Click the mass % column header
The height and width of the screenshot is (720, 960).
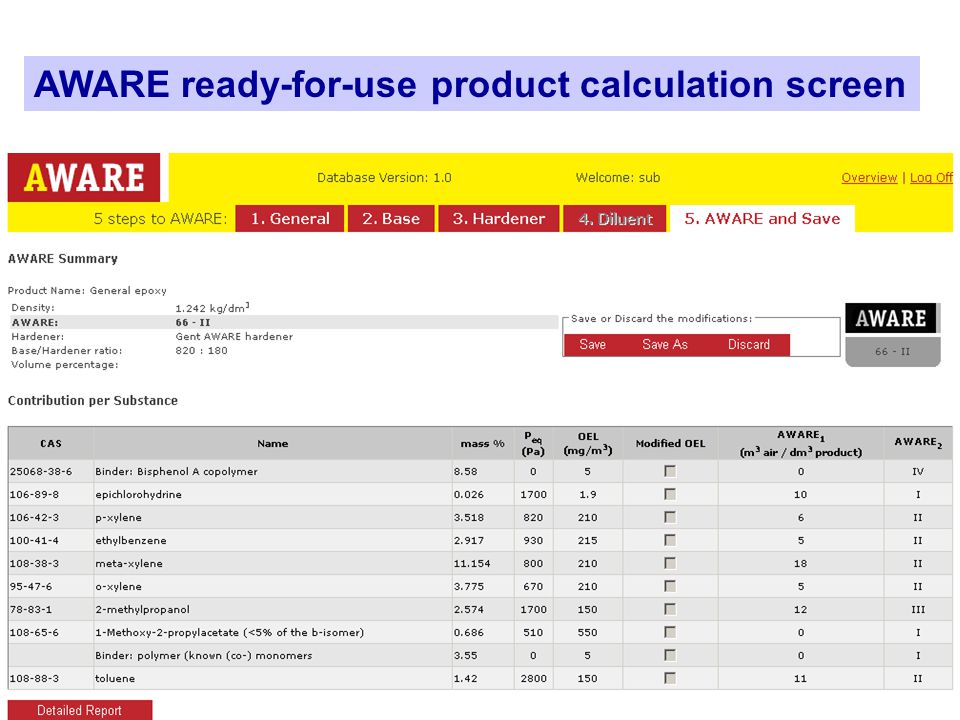[482, 443]
